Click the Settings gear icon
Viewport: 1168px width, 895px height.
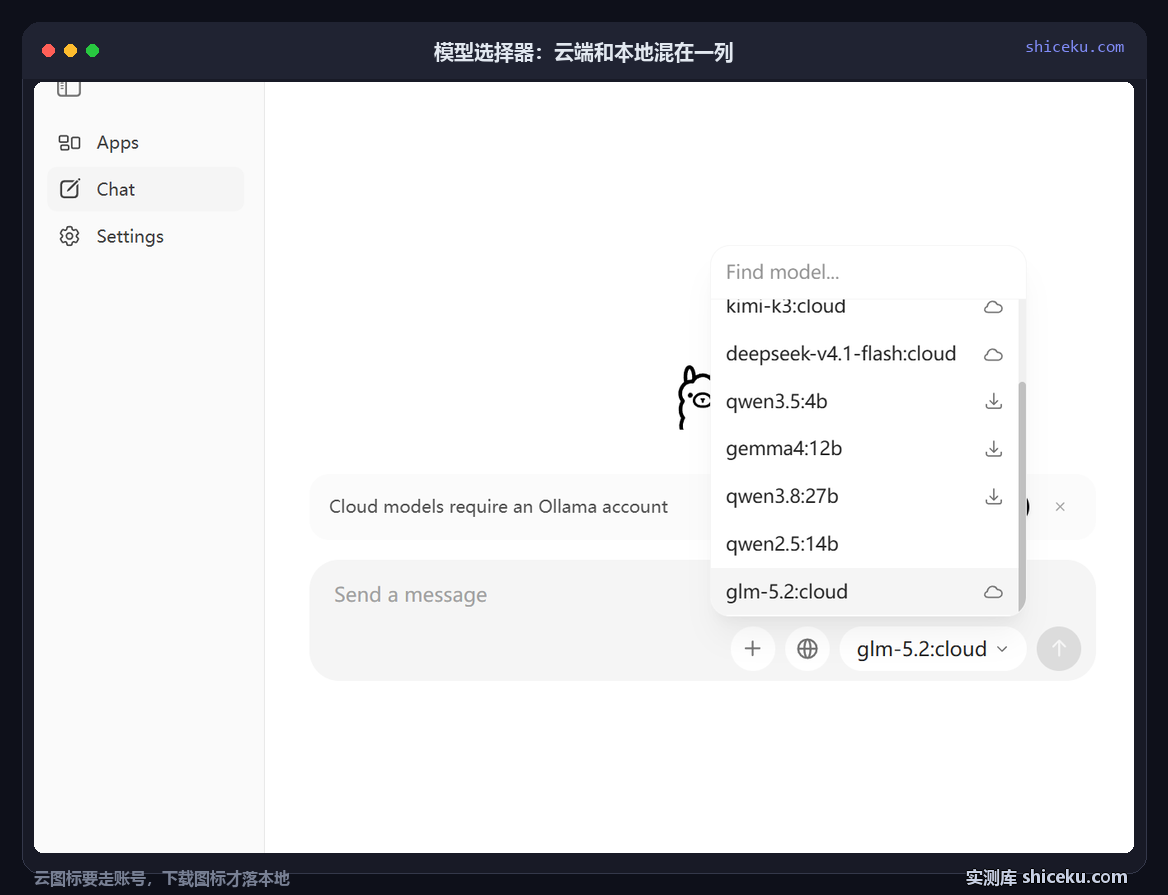click(69, 236)
